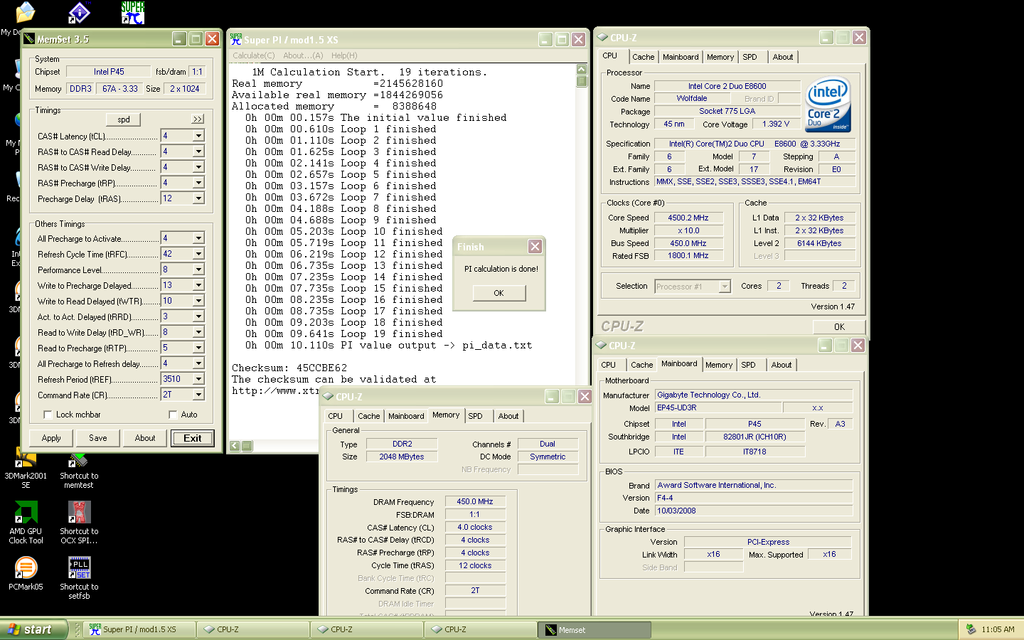1024x640 pixels.
Task: Open About...(A) menu in Super PI
Action: click(302, 56)
